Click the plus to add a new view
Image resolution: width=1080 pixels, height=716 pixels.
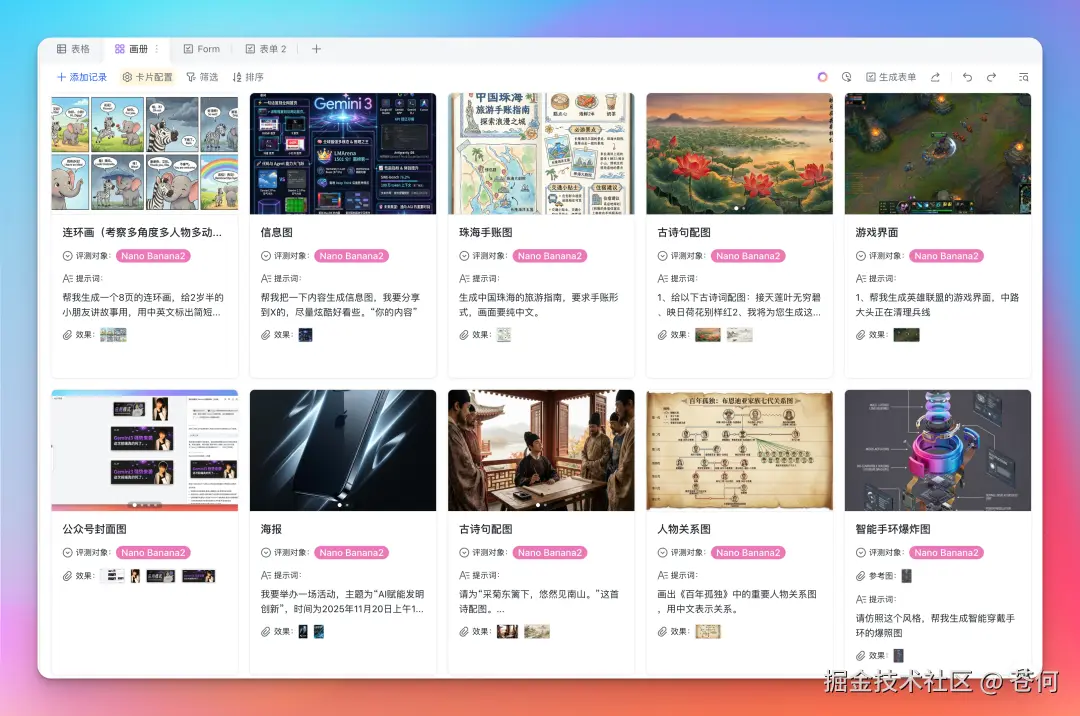pos(316,48)
